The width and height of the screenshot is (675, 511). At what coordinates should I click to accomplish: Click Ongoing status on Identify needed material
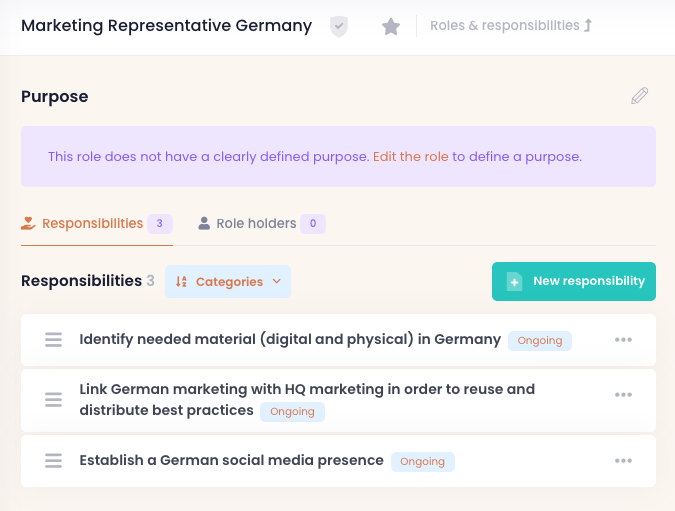[x=540, y=340]
